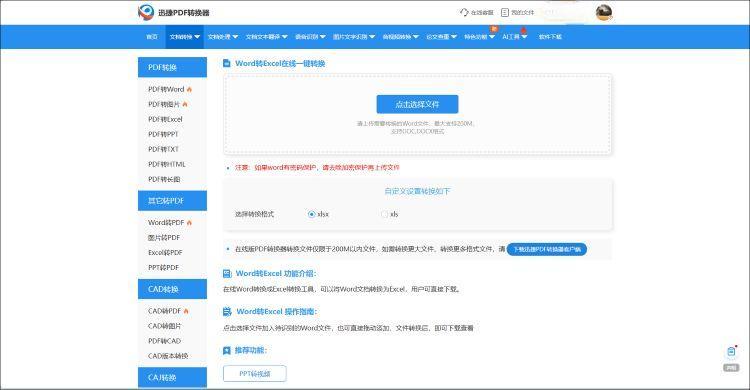Select the CAJ转换 sidebar section header
750x390 pixels.
172,378
